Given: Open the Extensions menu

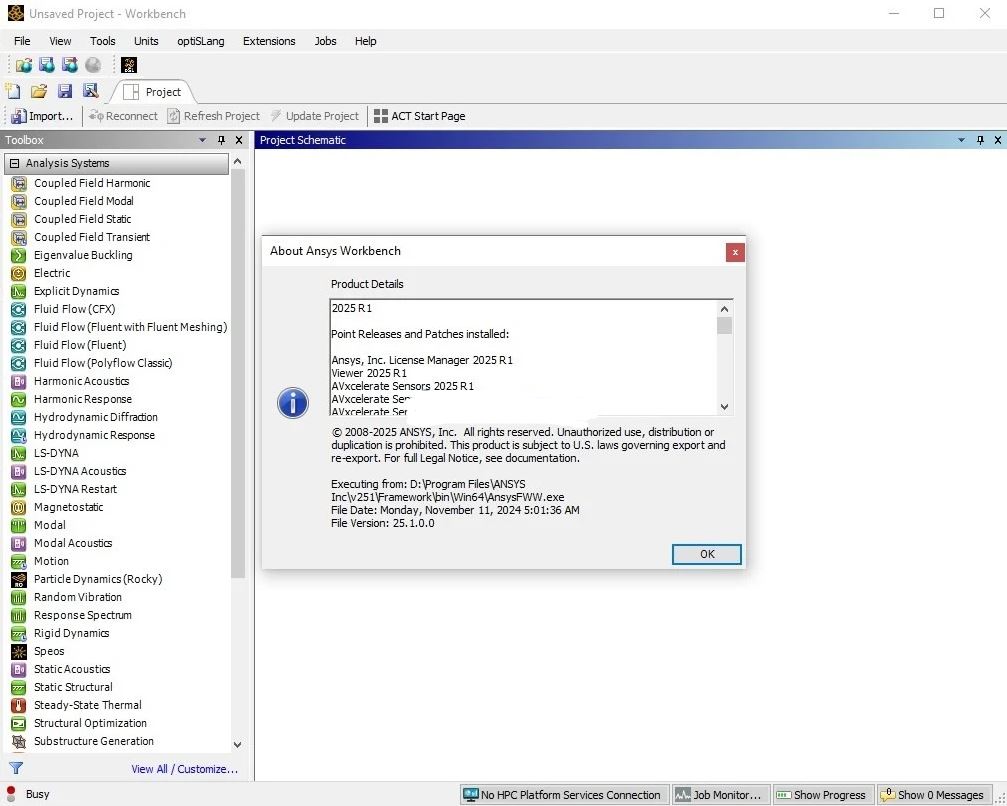Looking at the screenshot, I should coord(269,41).
